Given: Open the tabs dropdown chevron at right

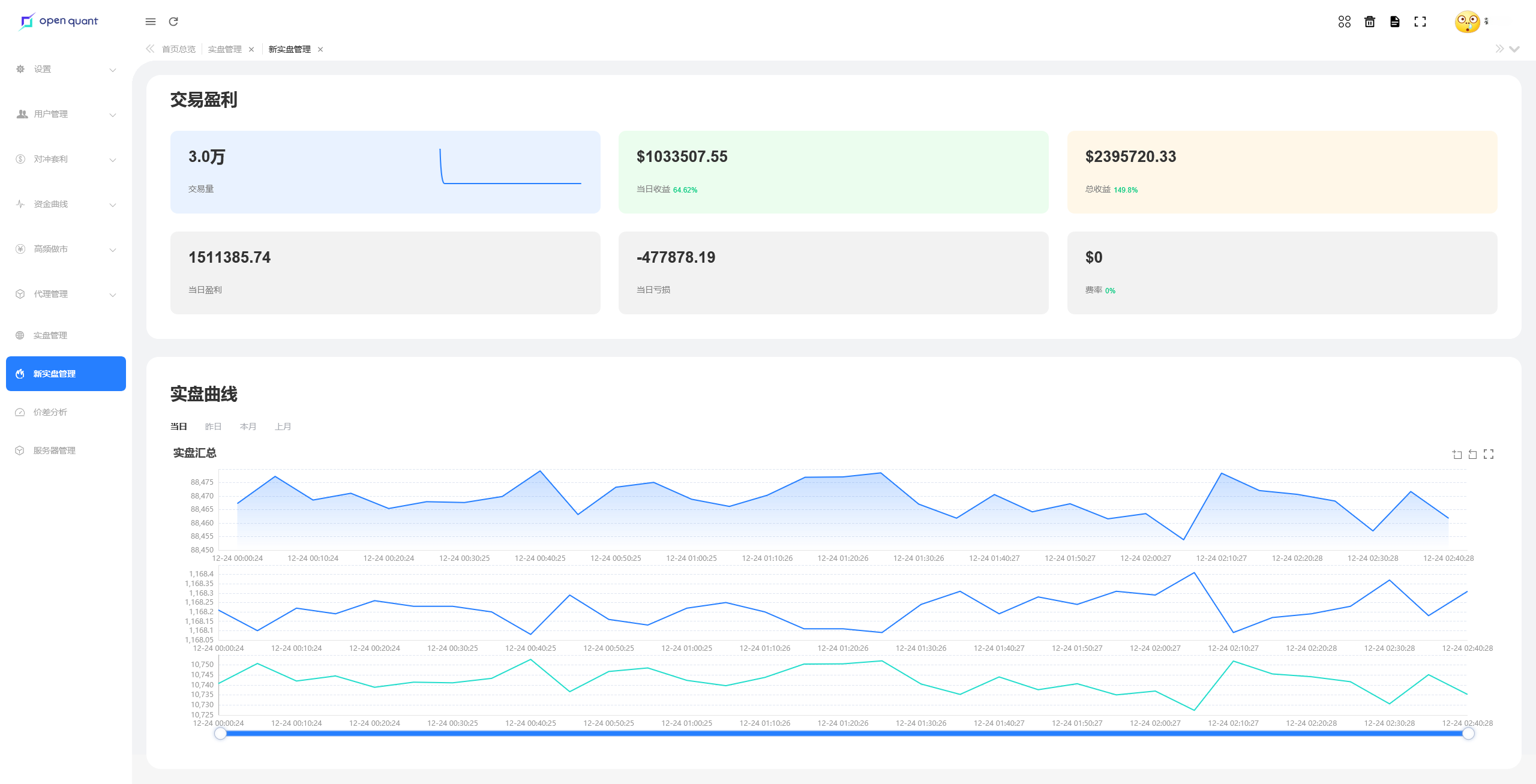Looking at the screenshot, I should (1514, 49).
